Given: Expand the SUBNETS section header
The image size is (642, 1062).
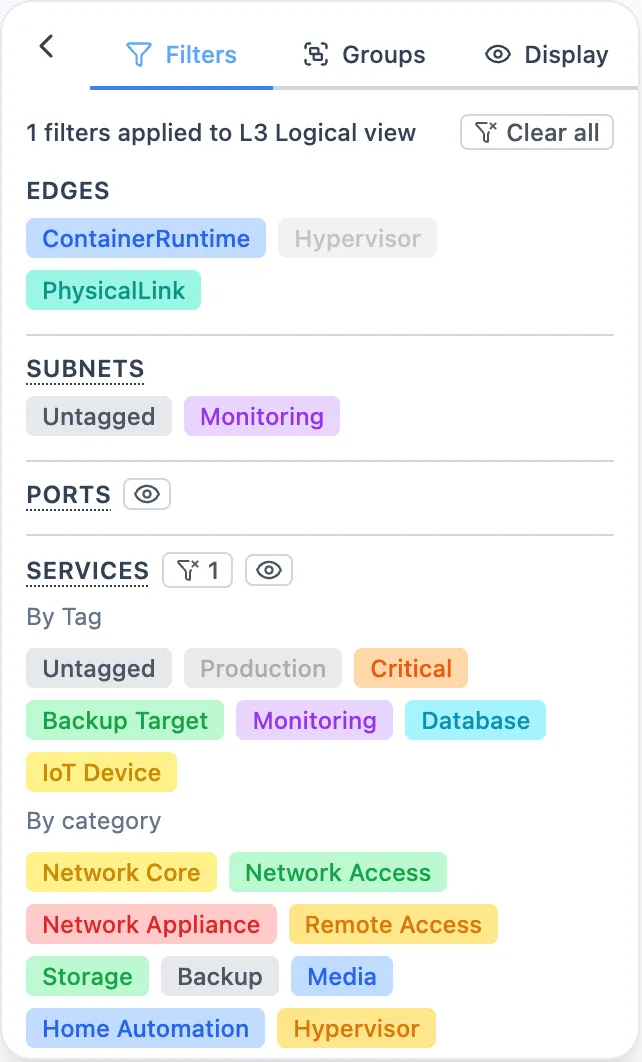Looking at the screenshot, I should click(x=85, y=368).
